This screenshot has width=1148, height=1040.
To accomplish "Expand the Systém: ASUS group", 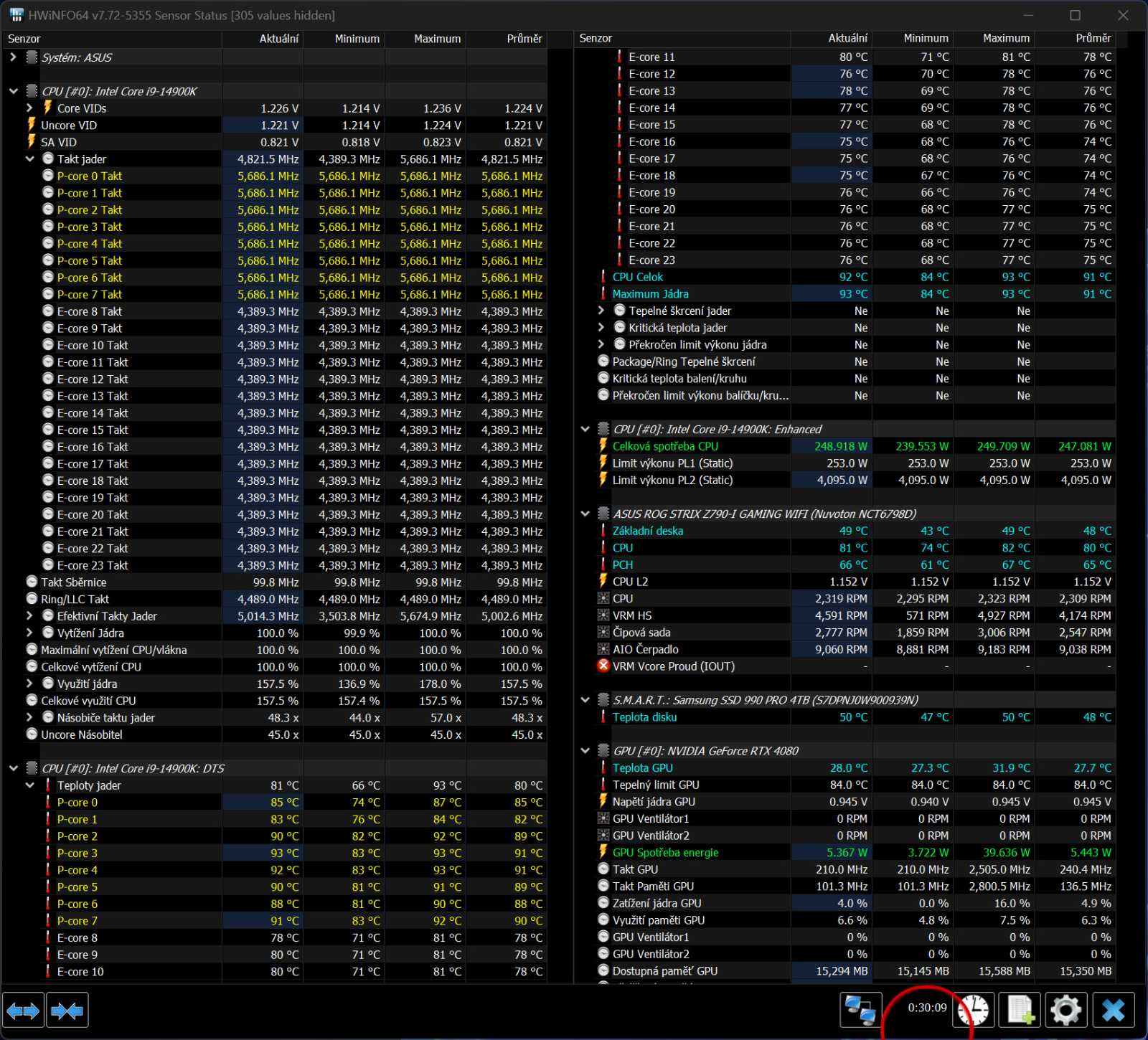I will [14, 57].
